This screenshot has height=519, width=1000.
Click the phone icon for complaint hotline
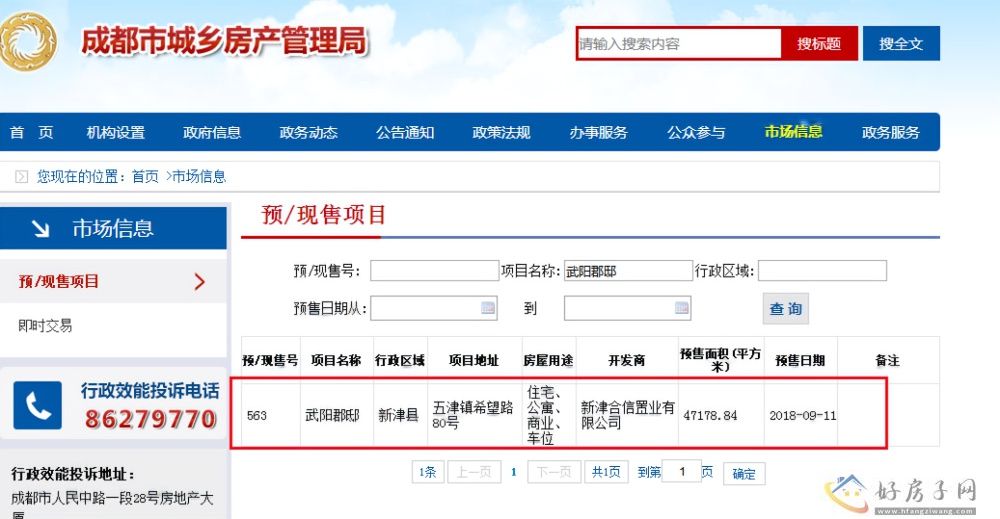(x=39, y=406)
